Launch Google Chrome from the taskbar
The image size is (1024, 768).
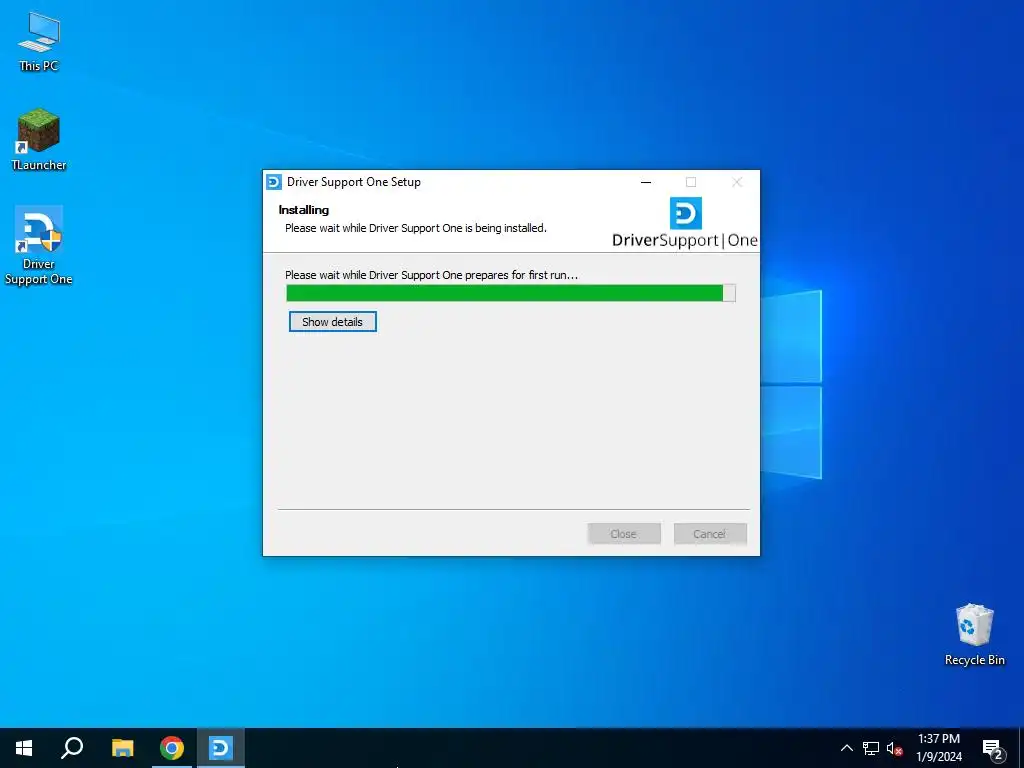click(172, 748)
